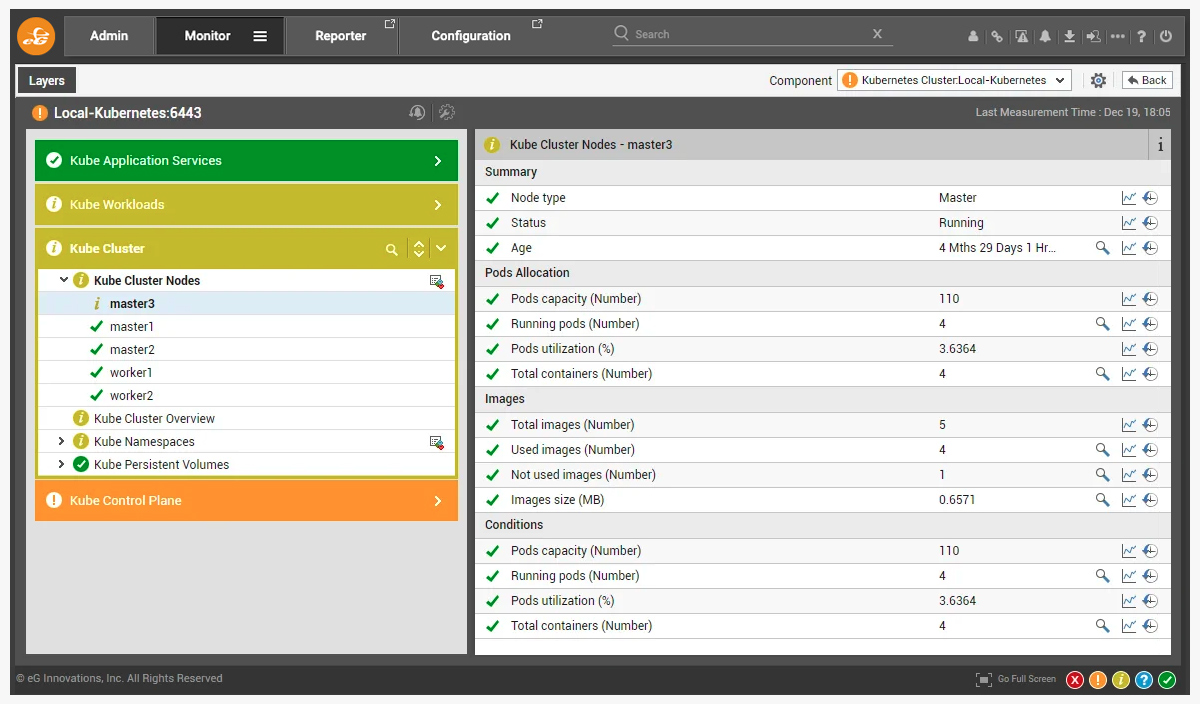Open history icon for Not used images

click(1150, 475)
